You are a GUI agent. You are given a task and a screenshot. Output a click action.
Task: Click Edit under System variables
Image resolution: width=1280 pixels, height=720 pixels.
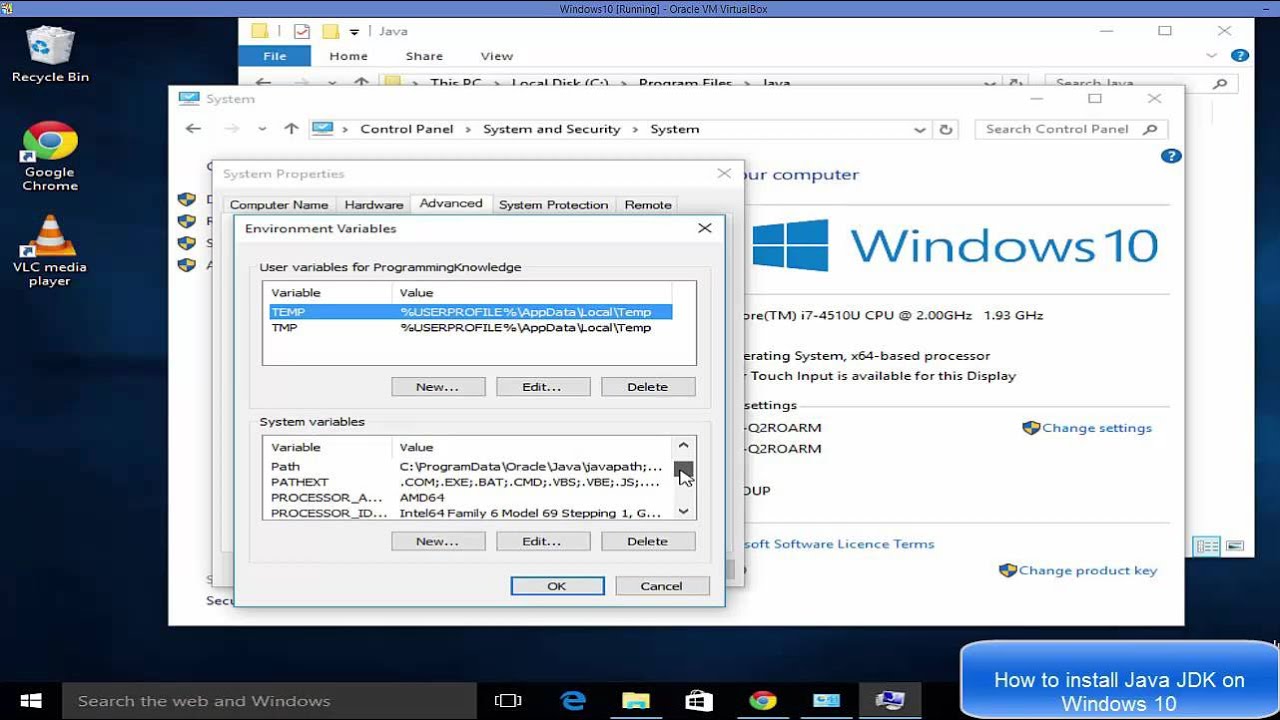pos(542,541)
